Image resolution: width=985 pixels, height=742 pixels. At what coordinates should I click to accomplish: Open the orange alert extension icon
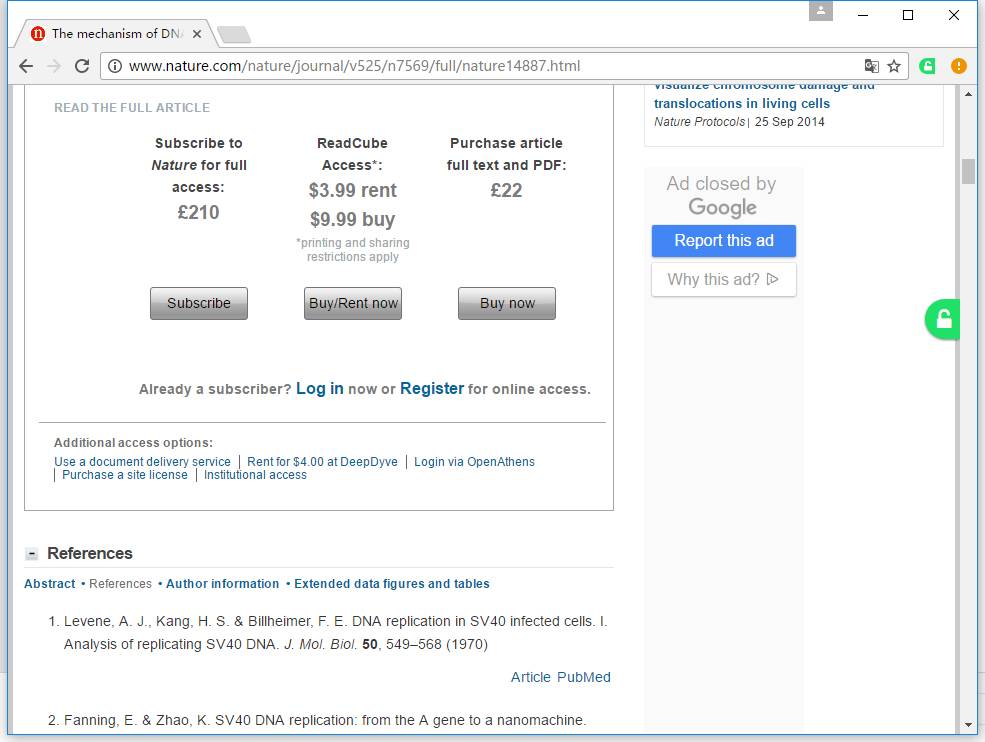click(959, 65)
